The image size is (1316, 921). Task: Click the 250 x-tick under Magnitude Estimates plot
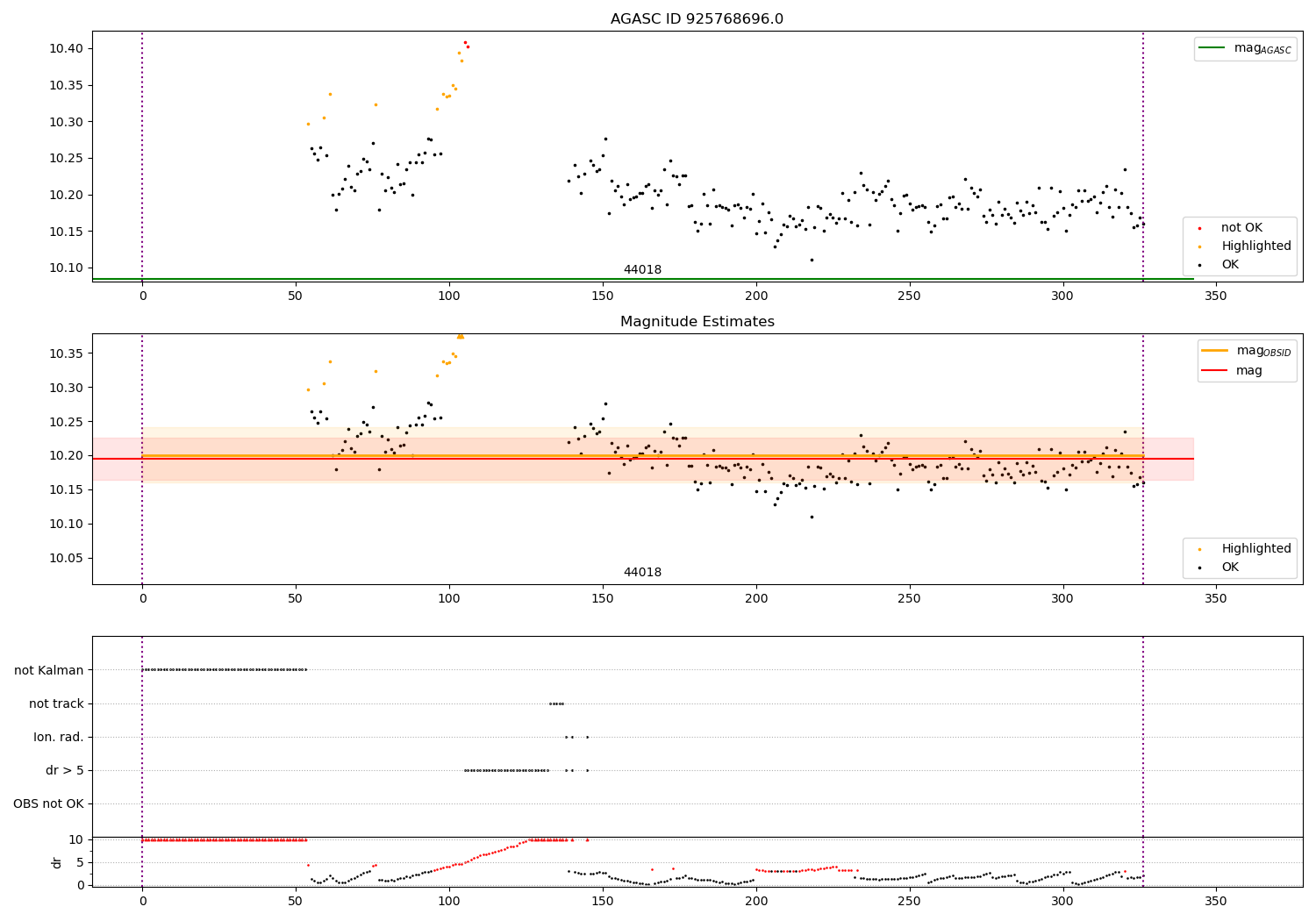(x=909, y=599)
